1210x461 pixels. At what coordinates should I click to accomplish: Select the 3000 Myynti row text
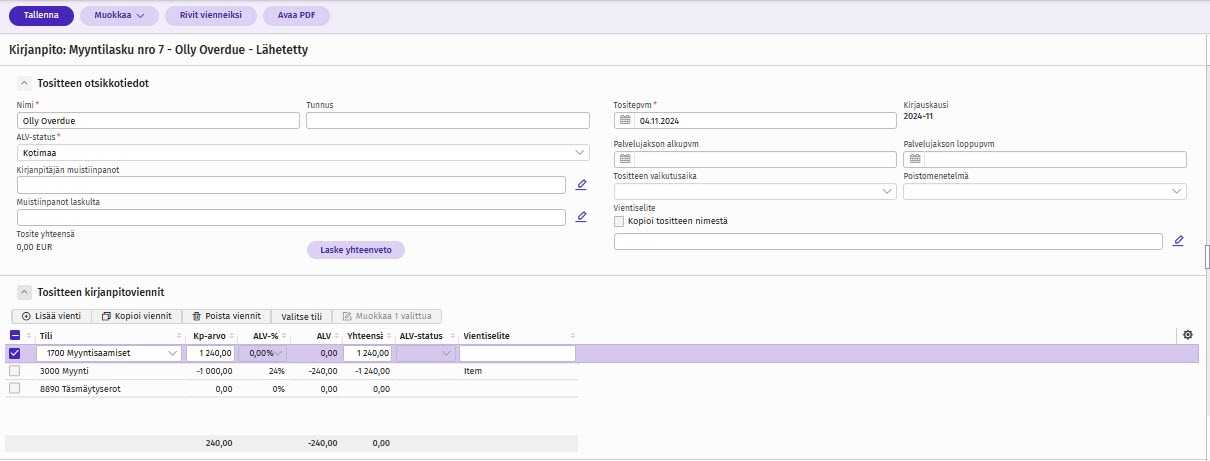click(65, 371)
